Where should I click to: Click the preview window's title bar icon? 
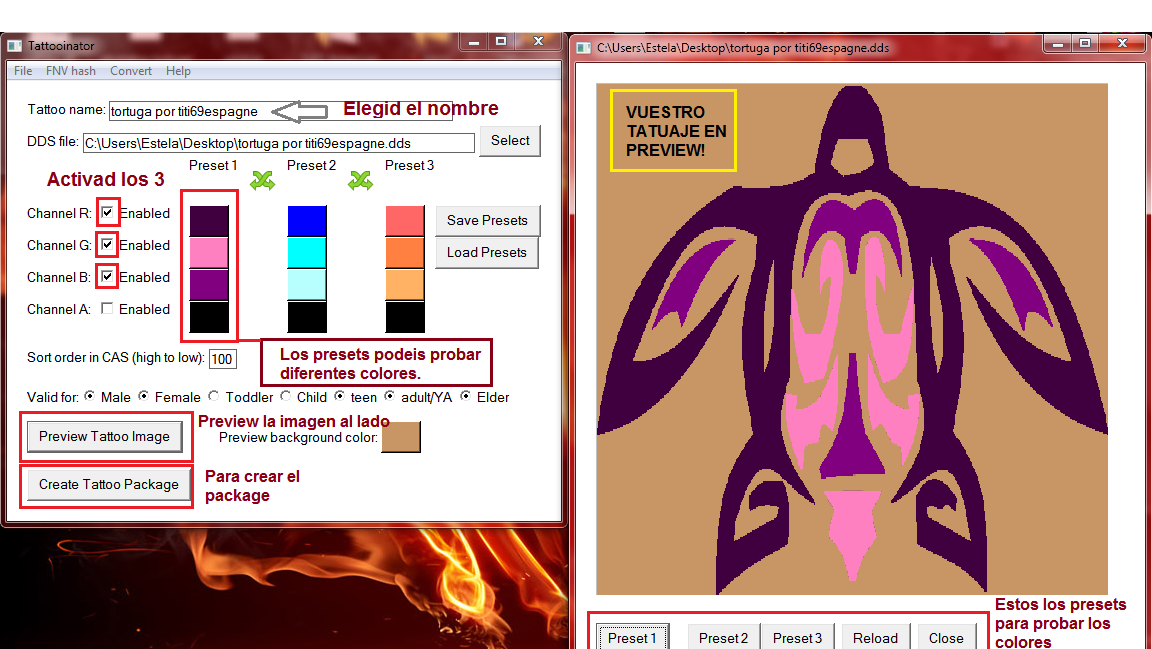tap(584, 46)
